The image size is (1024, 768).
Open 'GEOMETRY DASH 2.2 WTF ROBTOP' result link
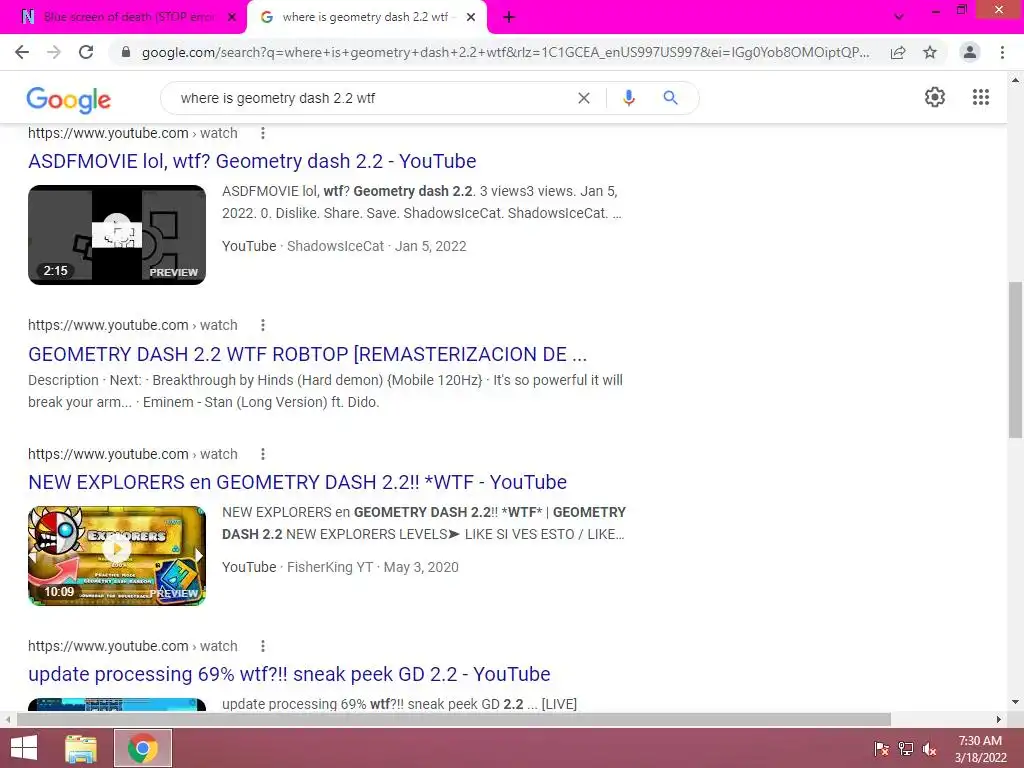point(308,354)
